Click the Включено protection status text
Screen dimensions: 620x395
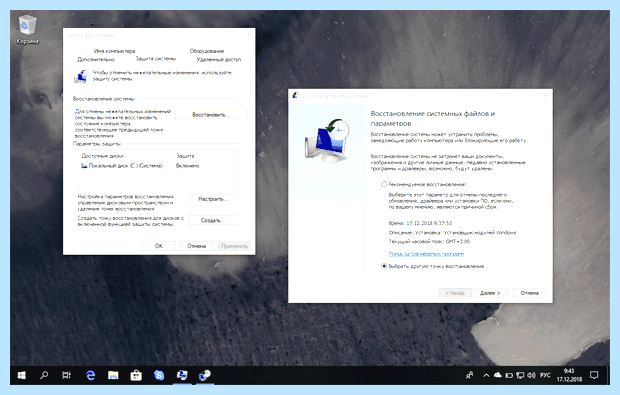pos(187,166)
